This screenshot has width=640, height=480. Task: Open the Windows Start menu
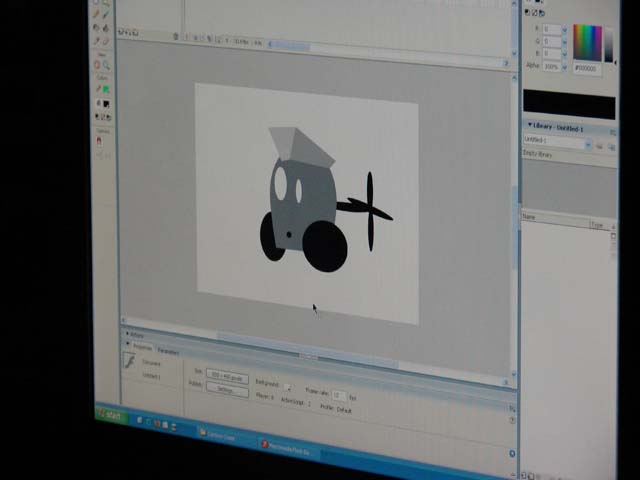111,416
